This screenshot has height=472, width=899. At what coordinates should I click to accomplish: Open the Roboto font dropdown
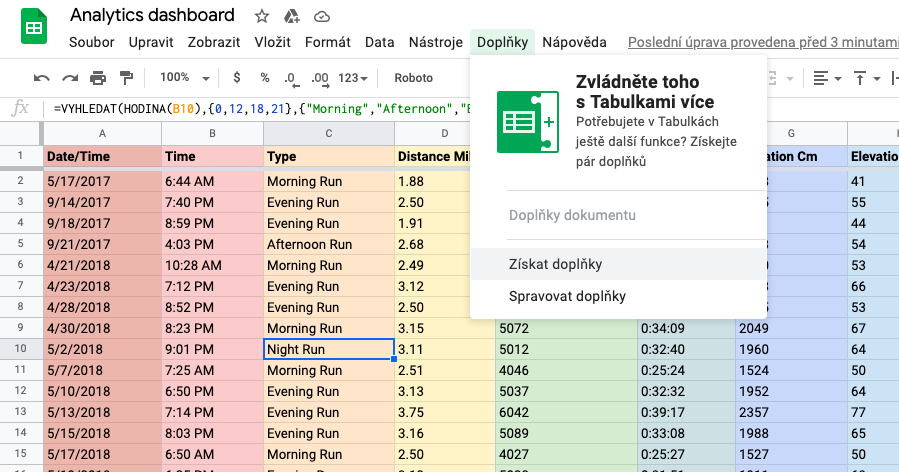pyautogui.click(x=414, y=78)
